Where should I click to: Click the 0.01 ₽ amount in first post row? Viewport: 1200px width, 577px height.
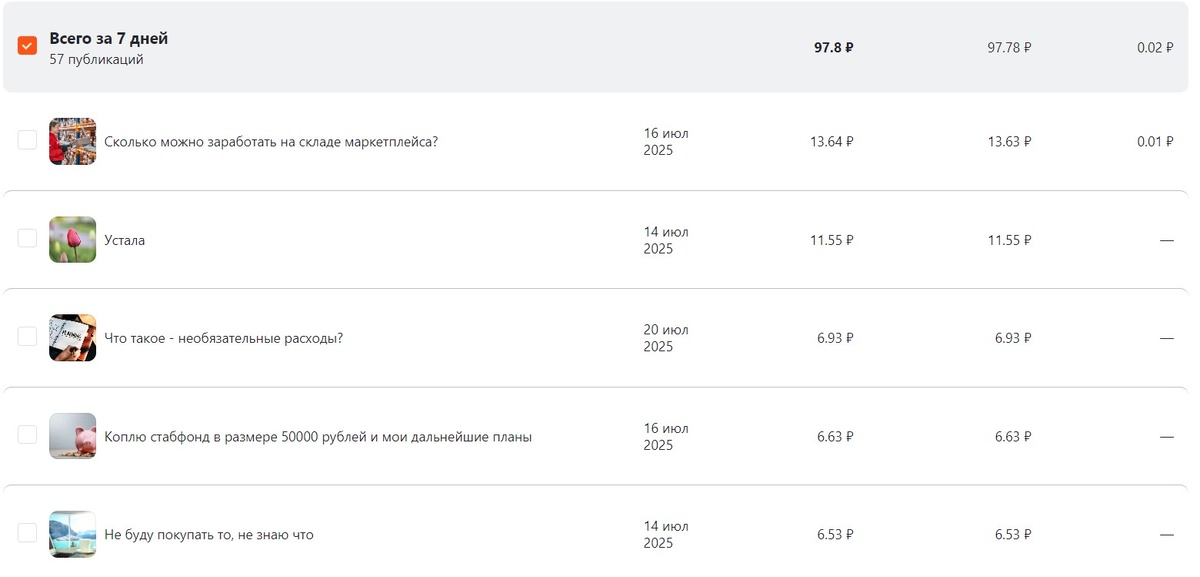tap(1155, 142)
